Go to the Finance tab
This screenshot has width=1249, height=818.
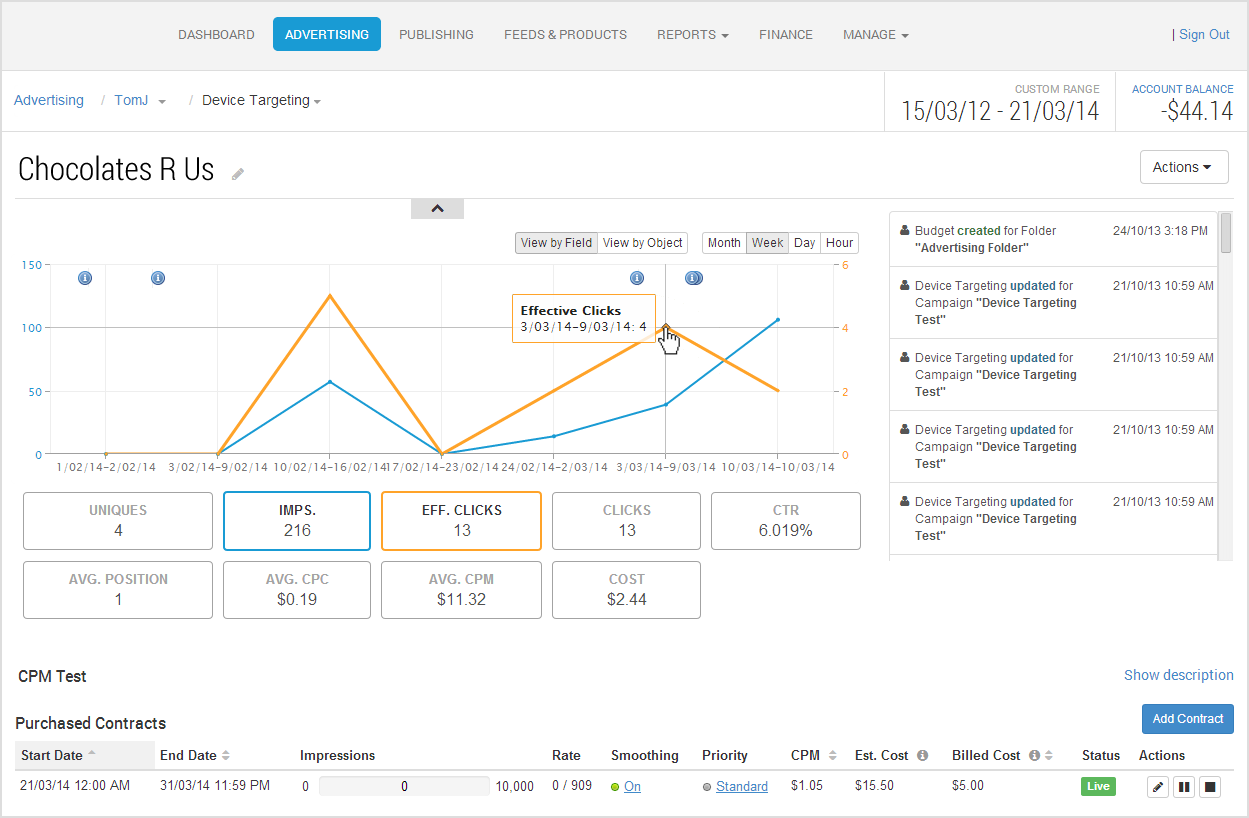pos(786,34)
